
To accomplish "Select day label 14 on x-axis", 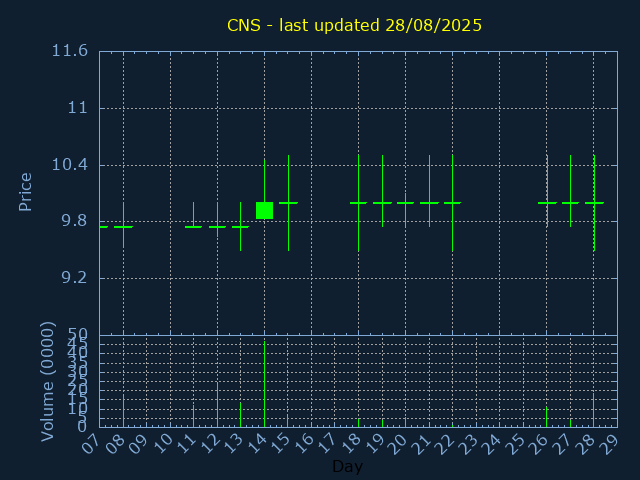I will point(256,444).
